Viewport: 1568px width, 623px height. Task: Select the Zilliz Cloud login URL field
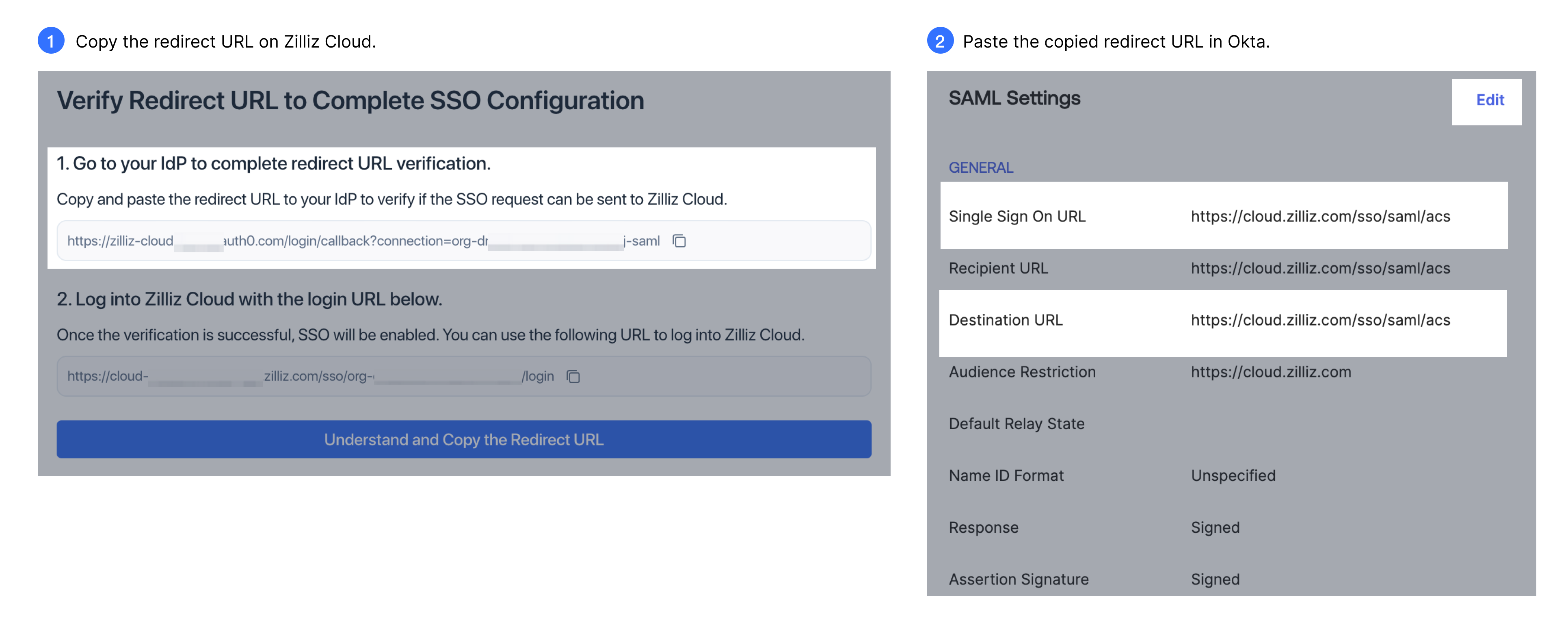(x=464, y=376)
